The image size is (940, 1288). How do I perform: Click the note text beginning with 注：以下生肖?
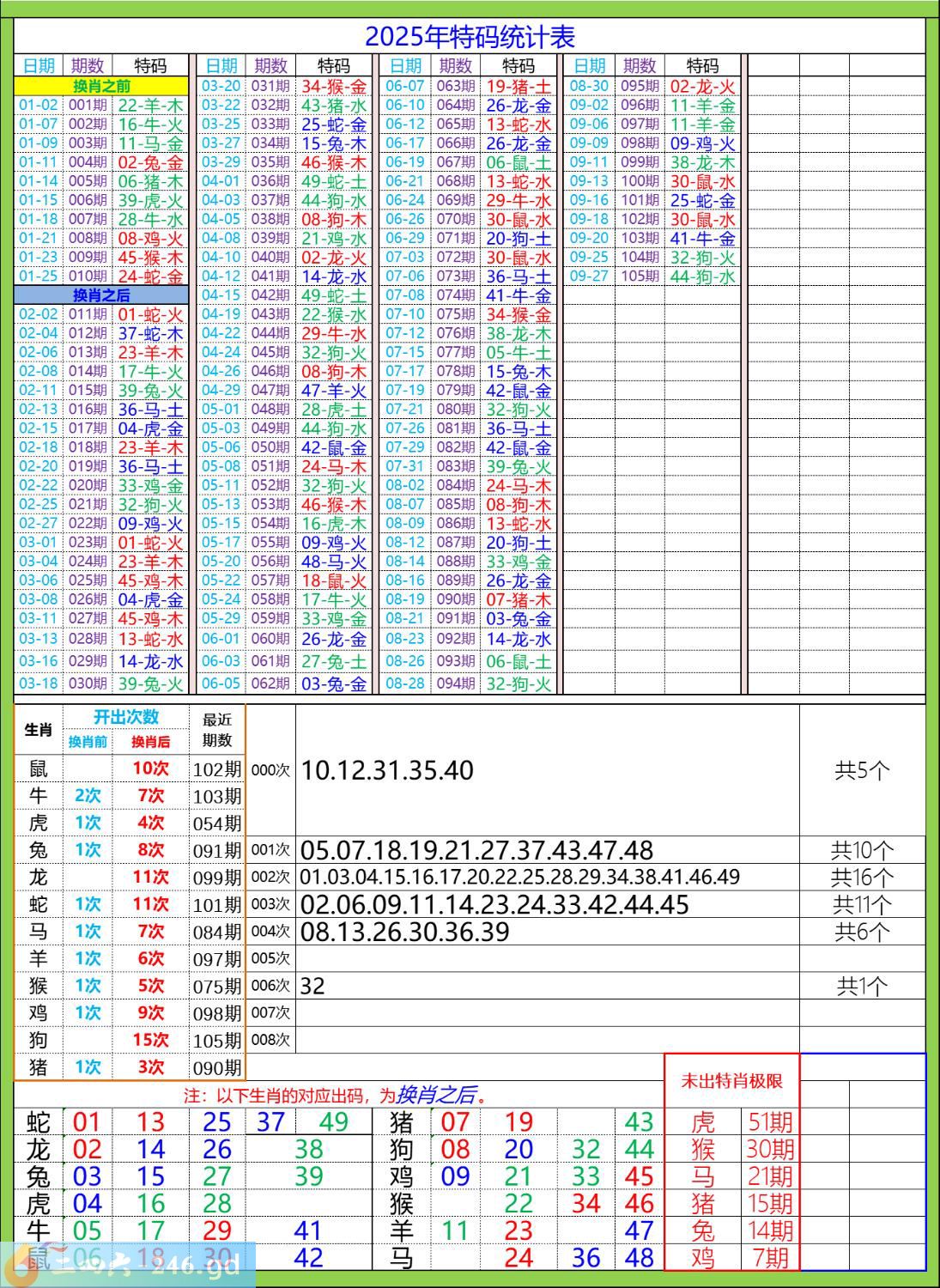(x=339, y=1096)
